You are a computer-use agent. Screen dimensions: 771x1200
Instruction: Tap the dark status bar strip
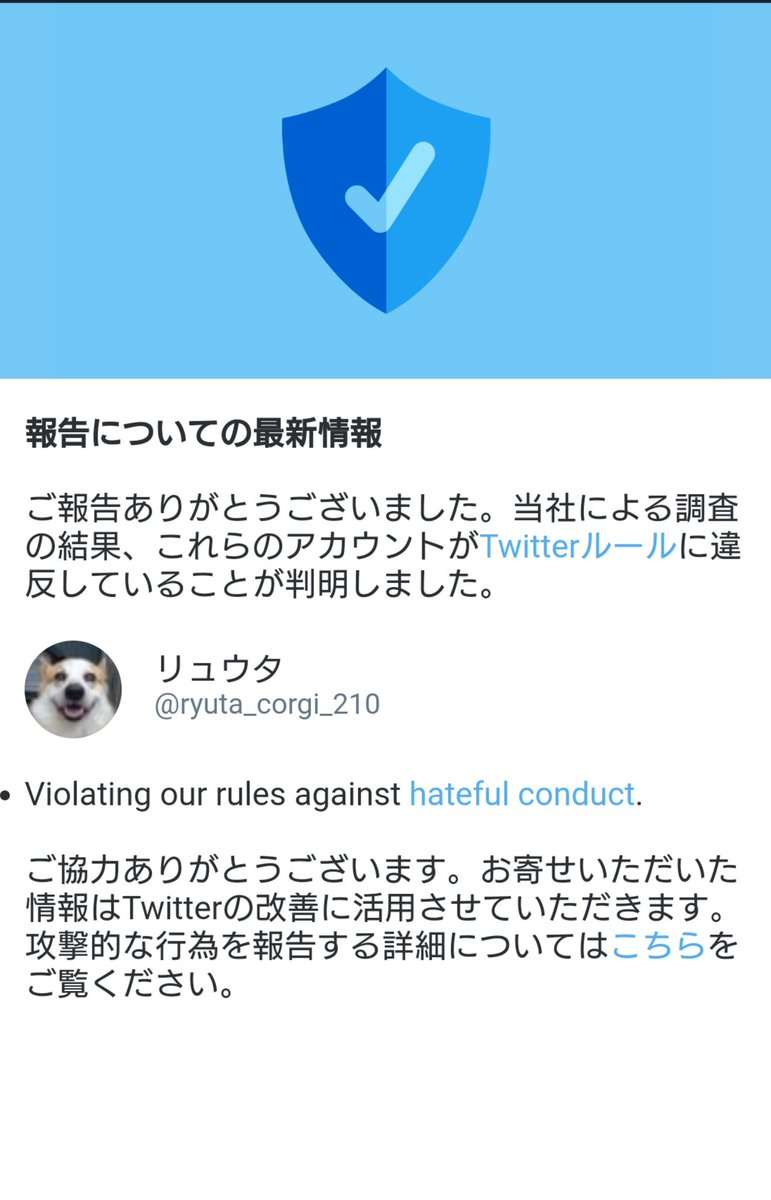tap(385, 2)
